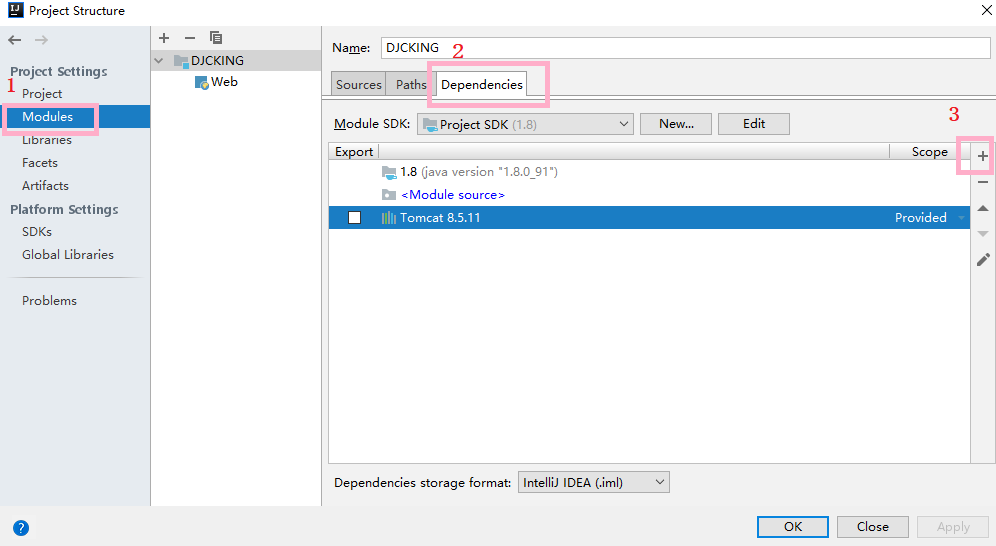The height and width of the screenshot is (546, 996).
Task: Click the New... SDK button
Action: click(x=676, y=124)
